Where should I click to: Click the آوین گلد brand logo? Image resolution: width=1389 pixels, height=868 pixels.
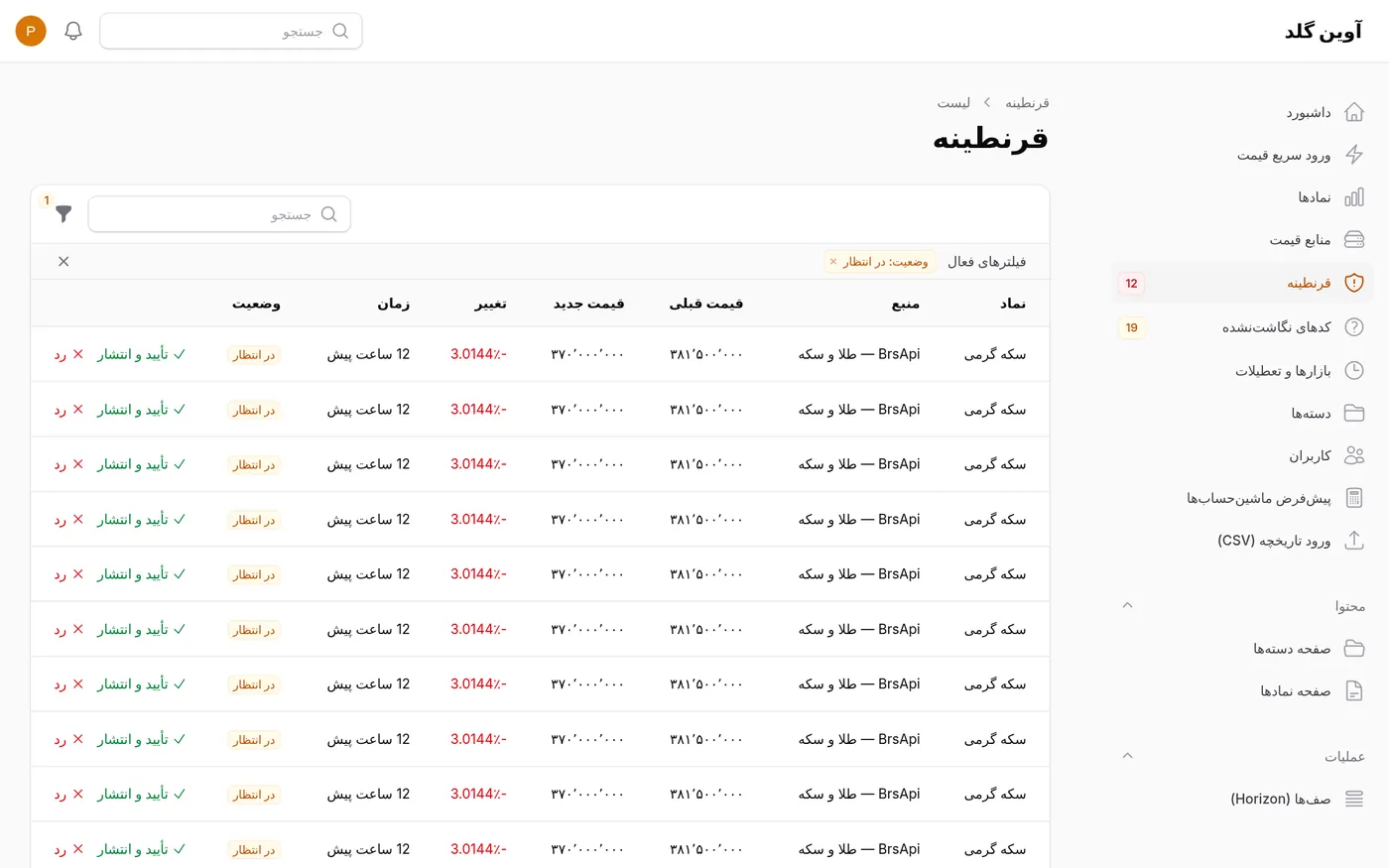click(1324, 31)
